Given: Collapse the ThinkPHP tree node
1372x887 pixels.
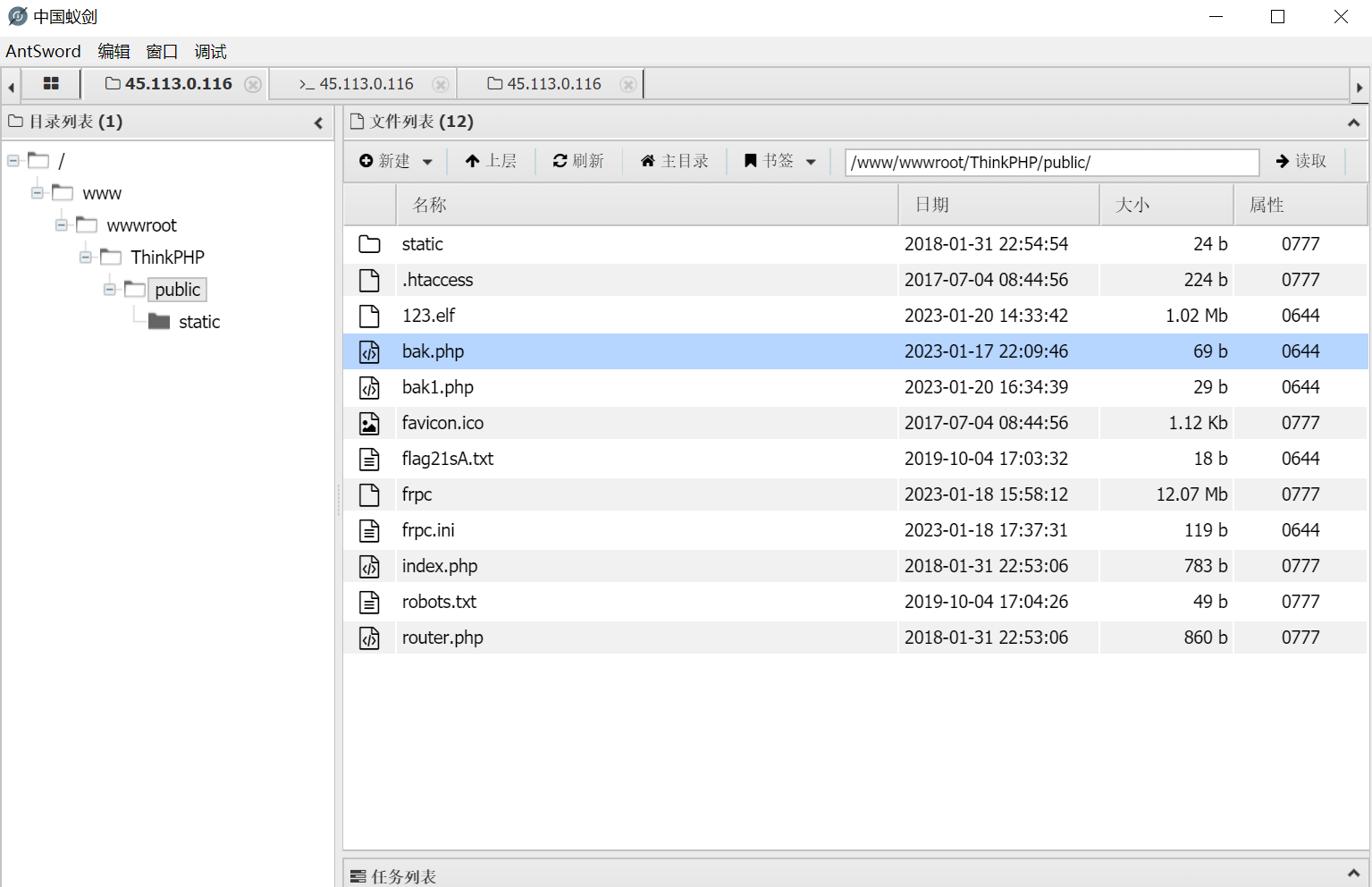Looking at the screenshot, I should (x=86, y=258).
